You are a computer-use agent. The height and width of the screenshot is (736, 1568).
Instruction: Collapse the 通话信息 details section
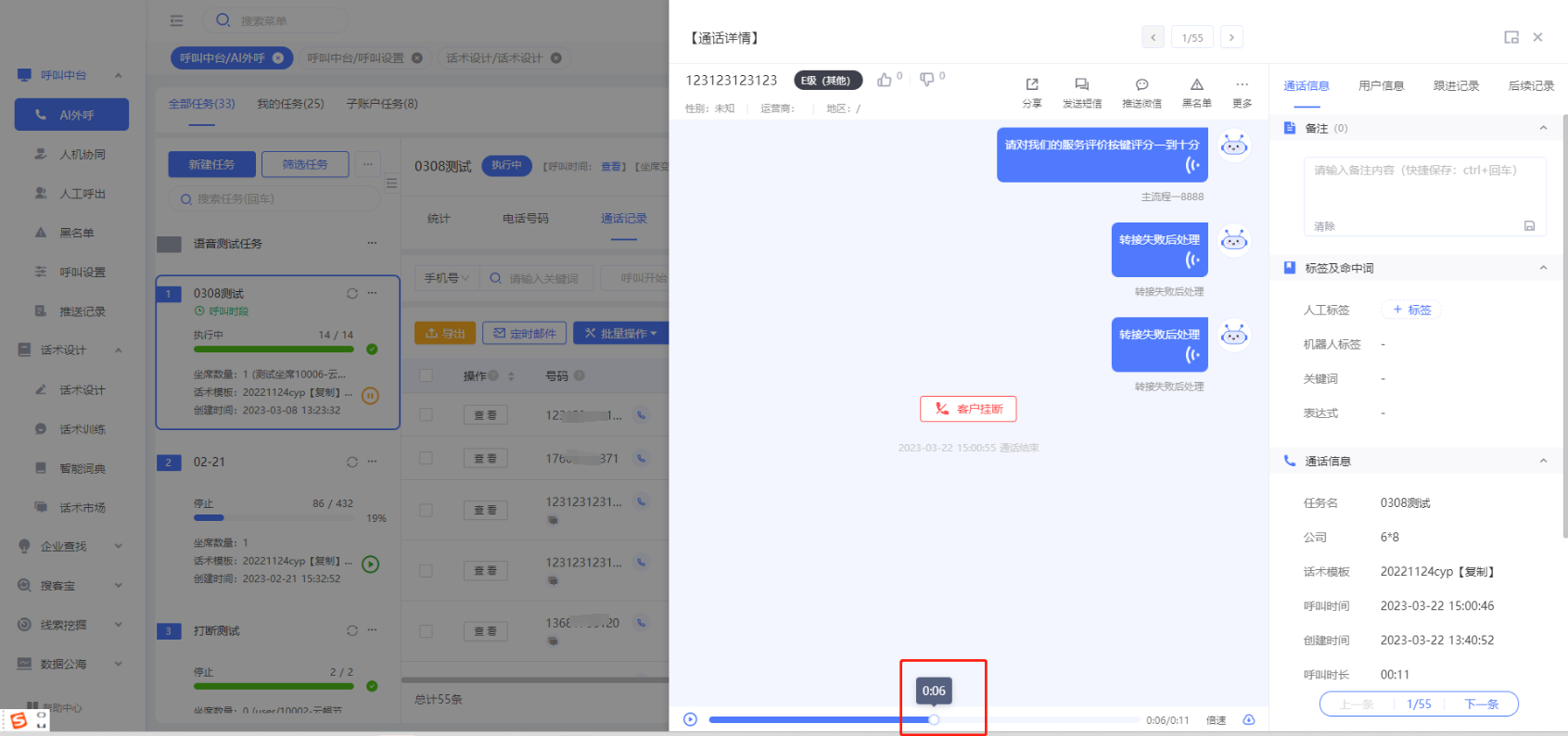tap(1543, 461)
